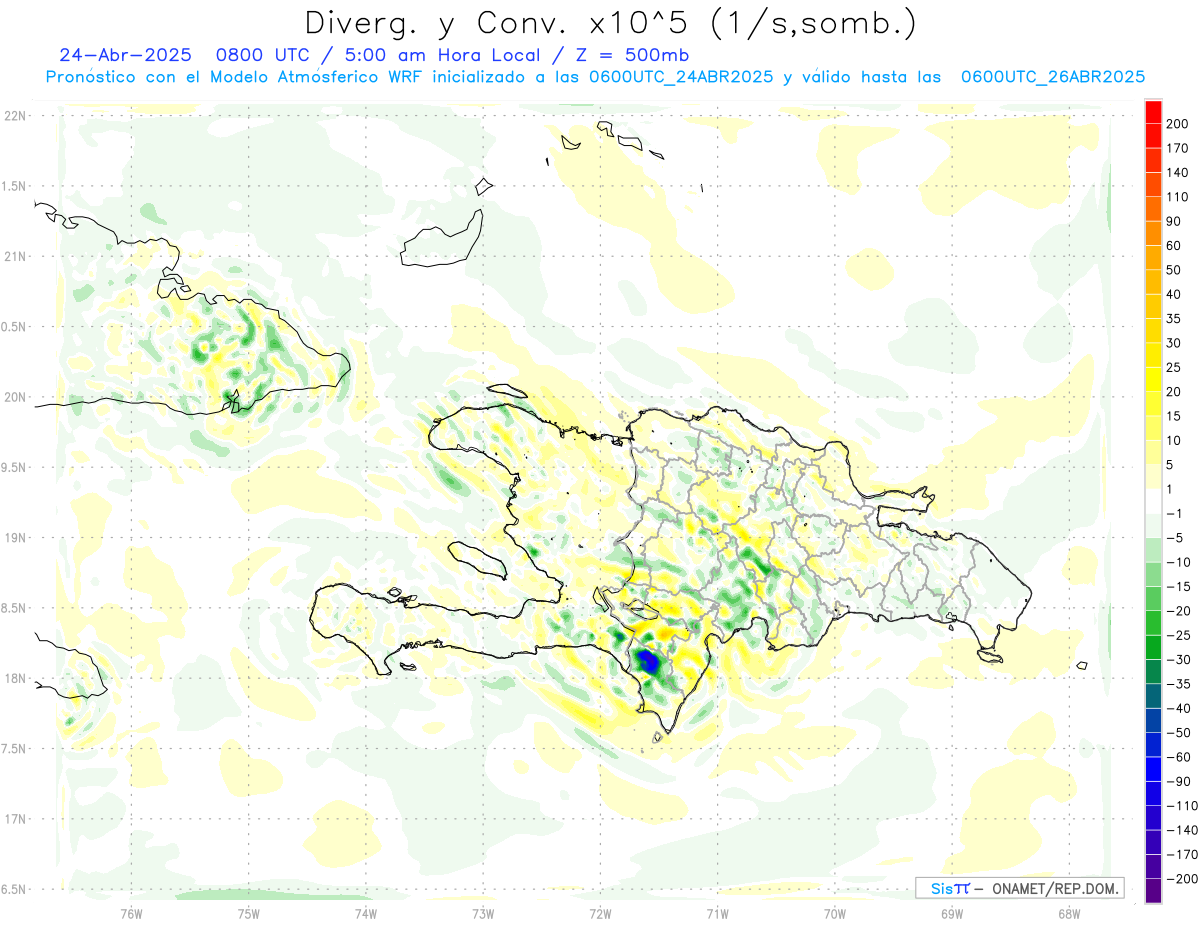Click the longitude label "70W"
This screenshot has height=927, width=1200.
[835, 913]
